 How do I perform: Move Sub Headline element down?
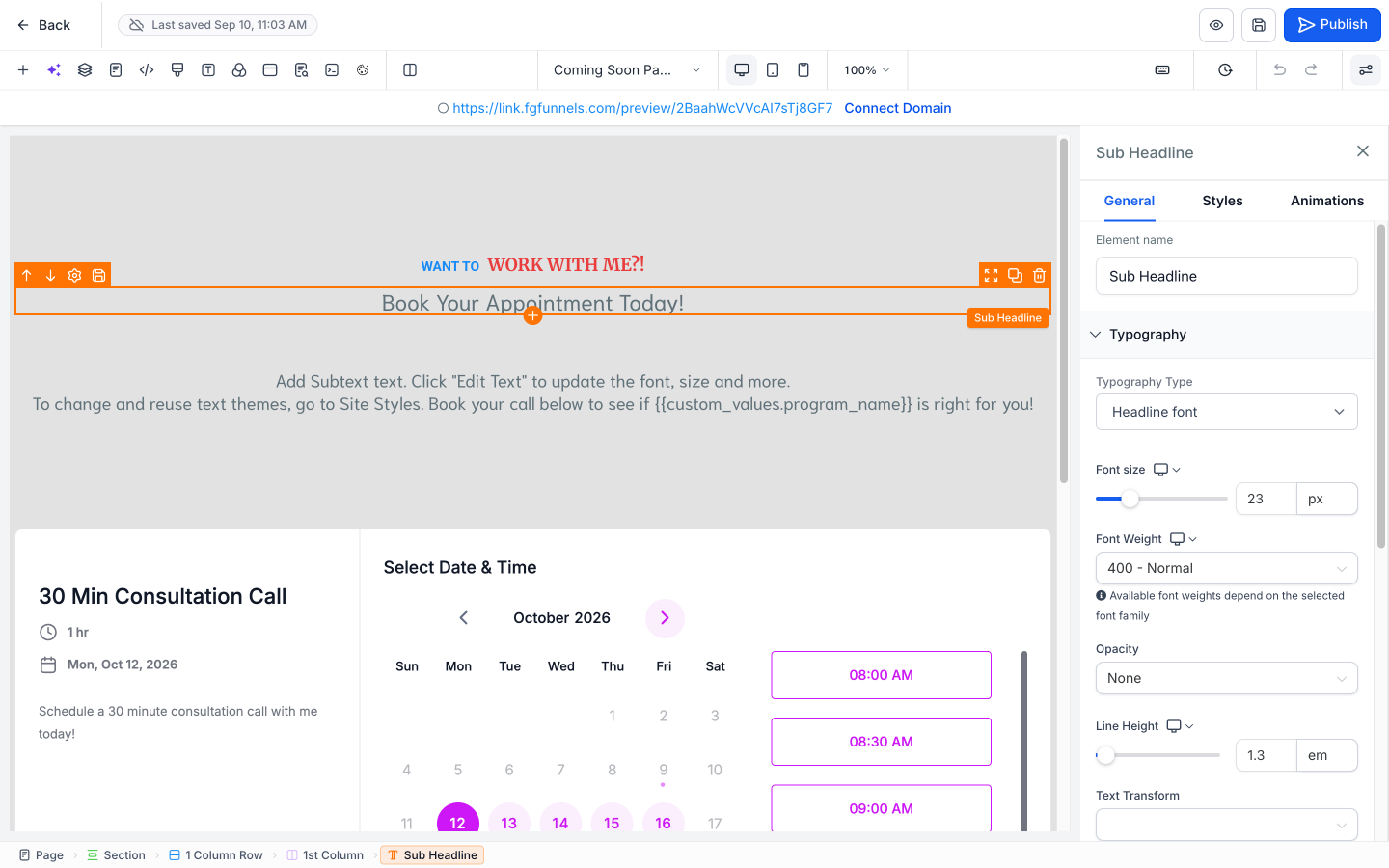pos(50,275)
